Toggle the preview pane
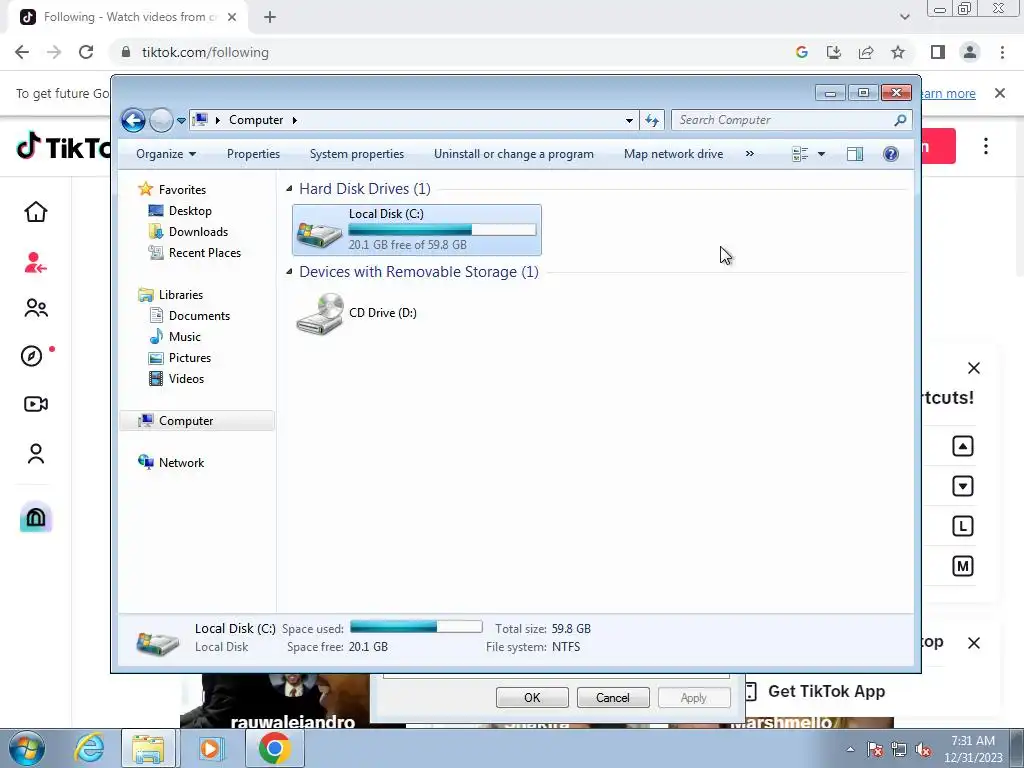1024x768 pixels. [x=855, y=154]
